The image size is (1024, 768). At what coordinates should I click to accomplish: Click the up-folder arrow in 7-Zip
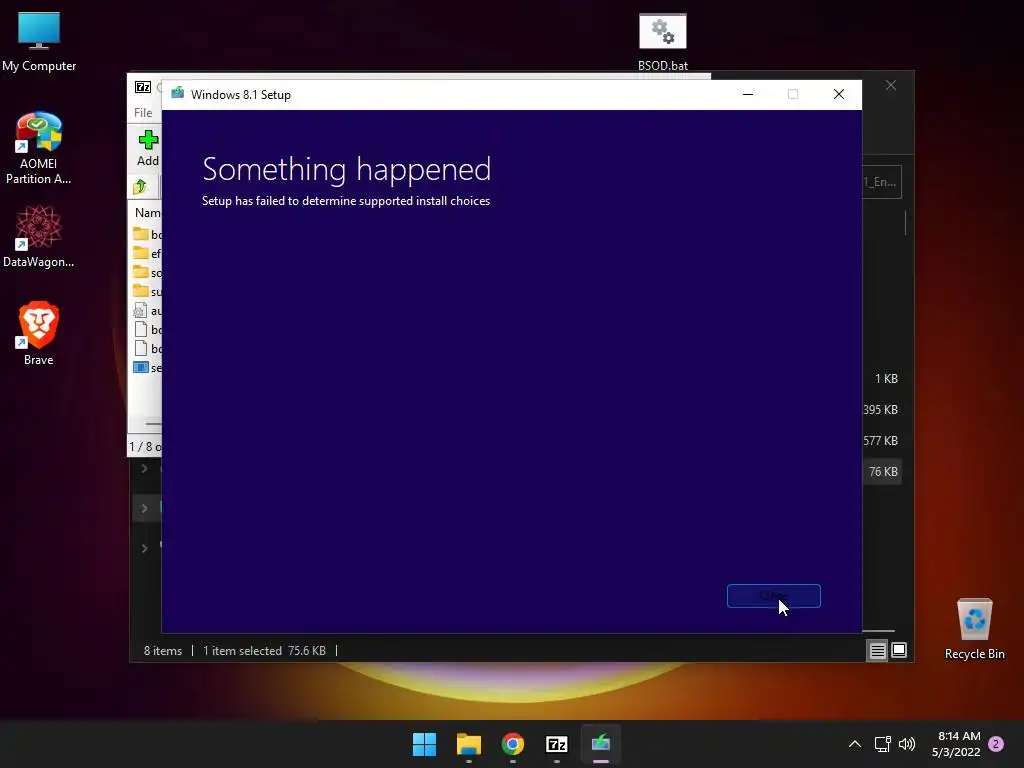[140, 187]
